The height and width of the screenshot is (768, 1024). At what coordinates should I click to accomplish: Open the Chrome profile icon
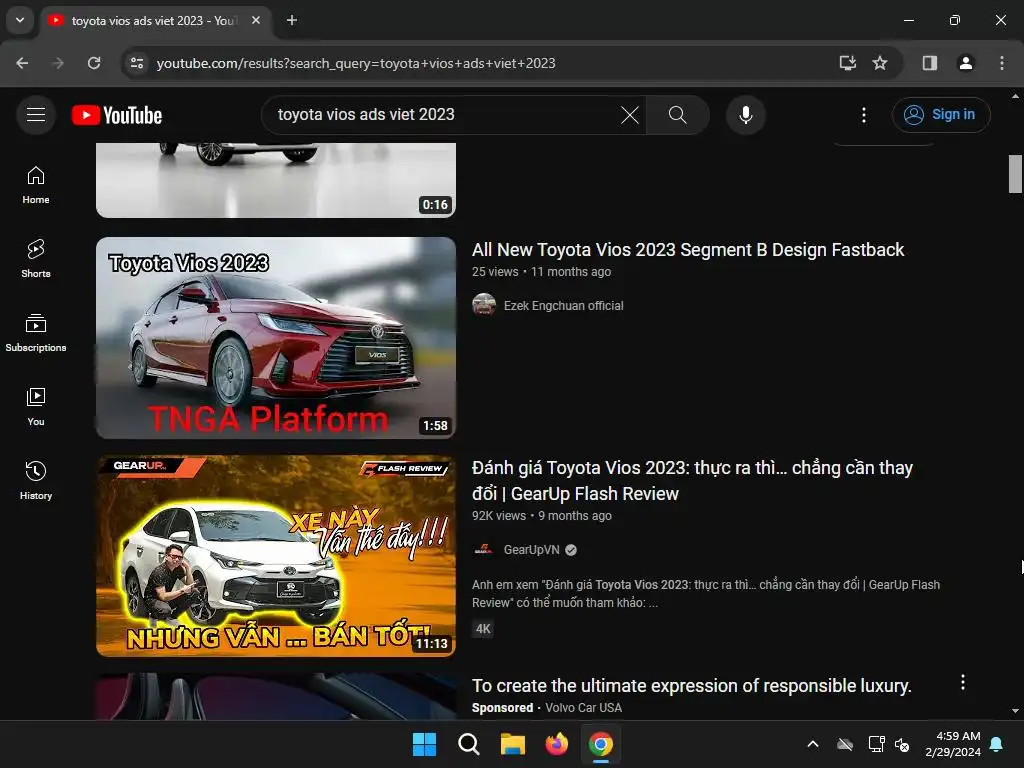coord(965,63)
